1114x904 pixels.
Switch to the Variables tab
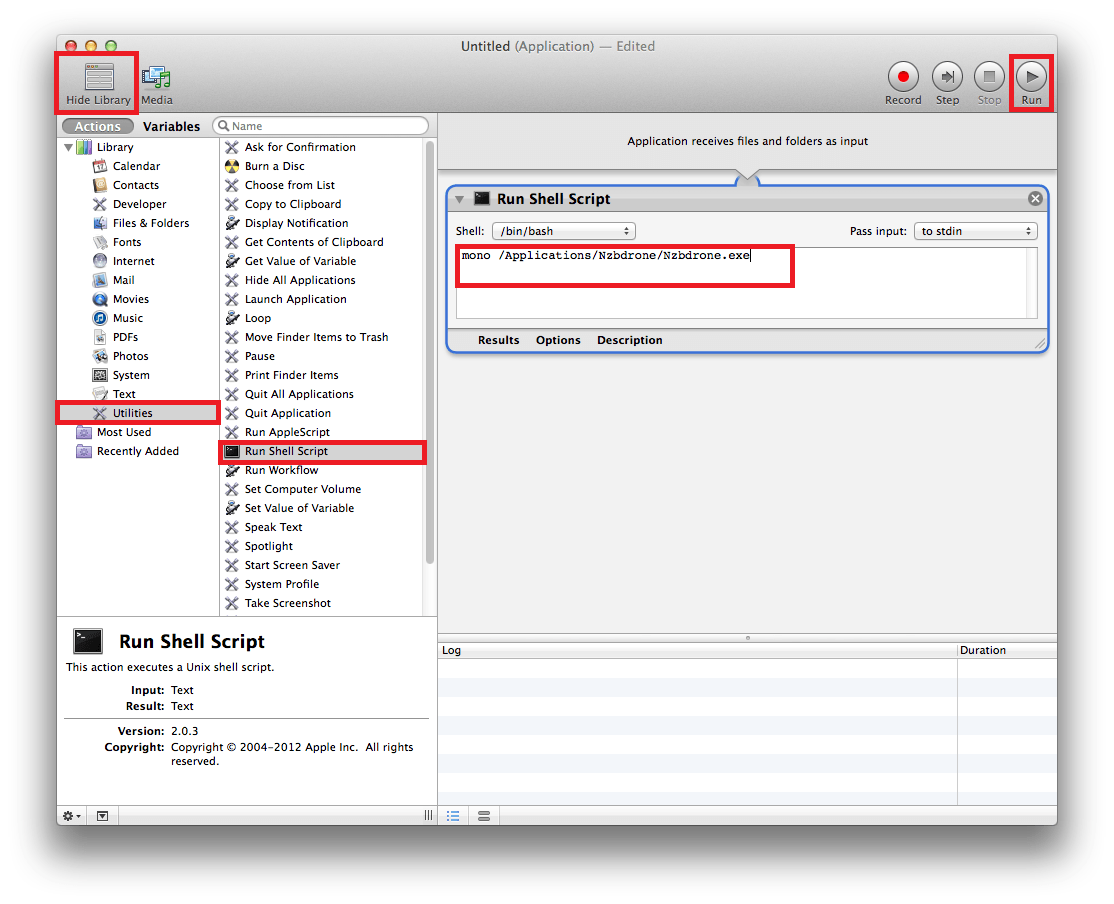171,127
